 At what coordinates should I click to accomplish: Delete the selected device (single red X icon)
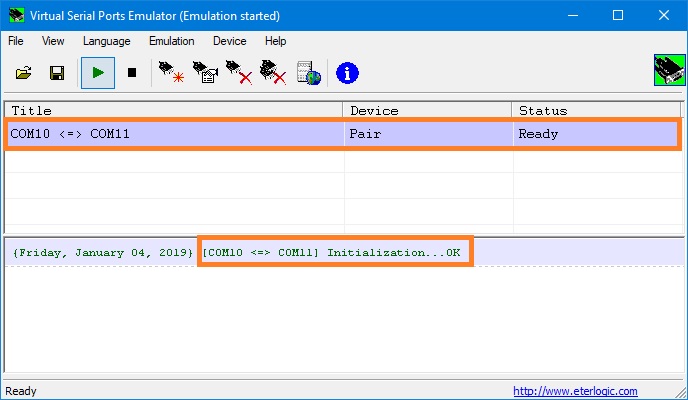click(239, 72)
